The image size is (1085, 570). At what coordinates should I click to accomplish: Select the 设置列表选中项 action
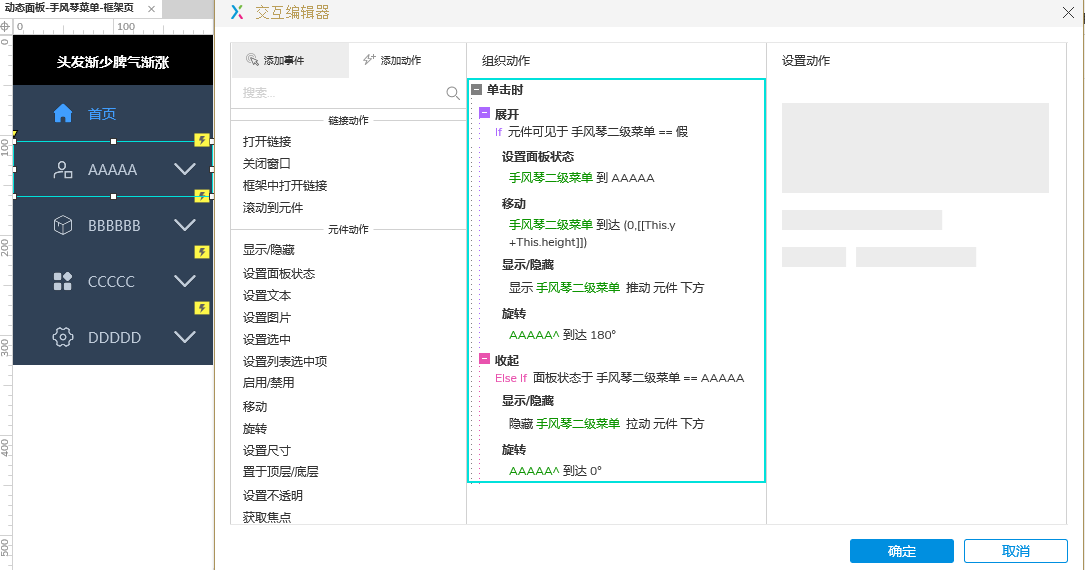point(285,362)
